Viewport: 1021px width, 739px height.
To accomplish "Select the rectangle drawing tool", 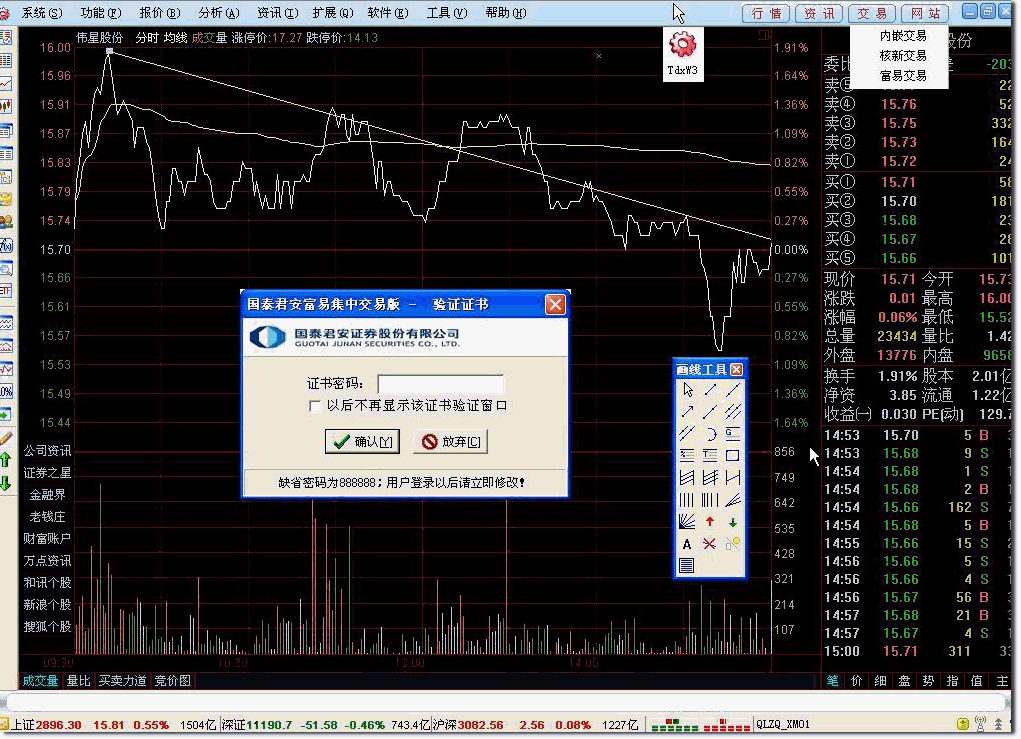I will coord(733,455).
